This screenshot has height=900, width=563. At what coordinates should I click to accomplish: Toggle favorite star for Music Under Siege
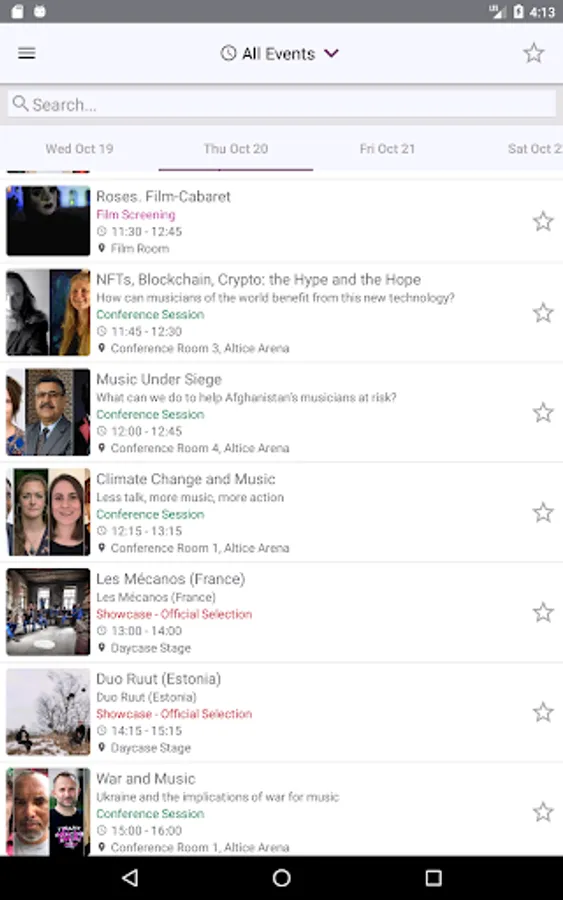click(x=543, y=413)
